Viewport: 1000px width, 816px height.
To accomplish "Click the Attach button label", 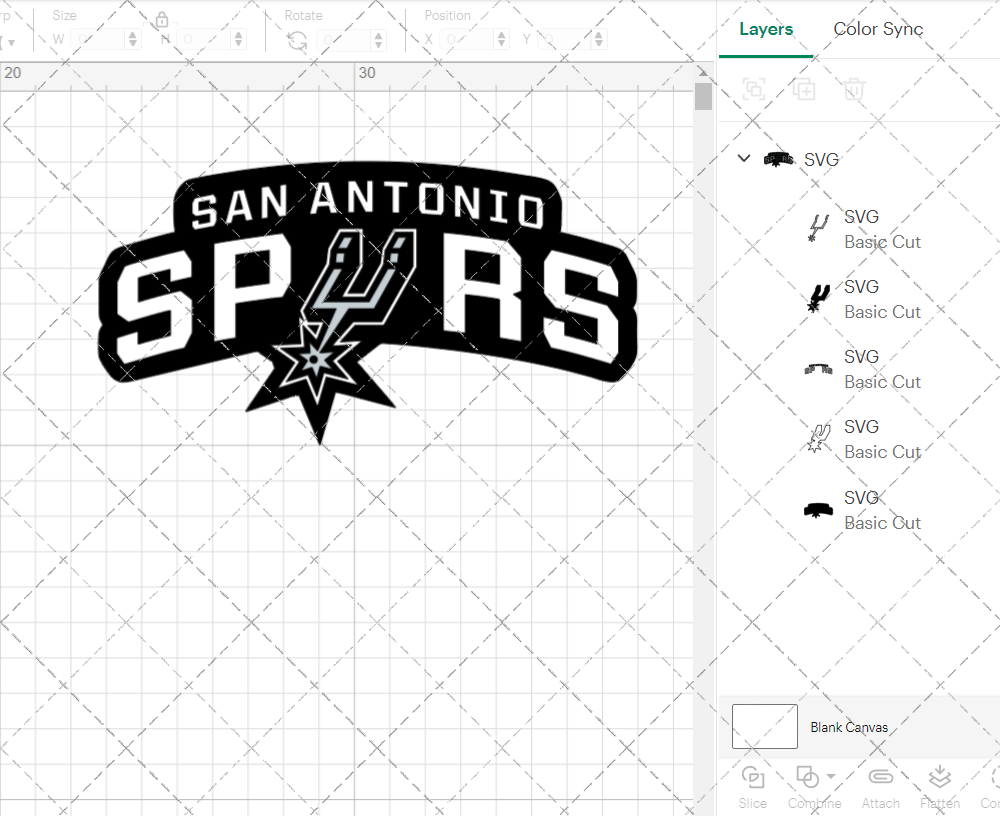I will pyautogui.click(x=881, y=804).
